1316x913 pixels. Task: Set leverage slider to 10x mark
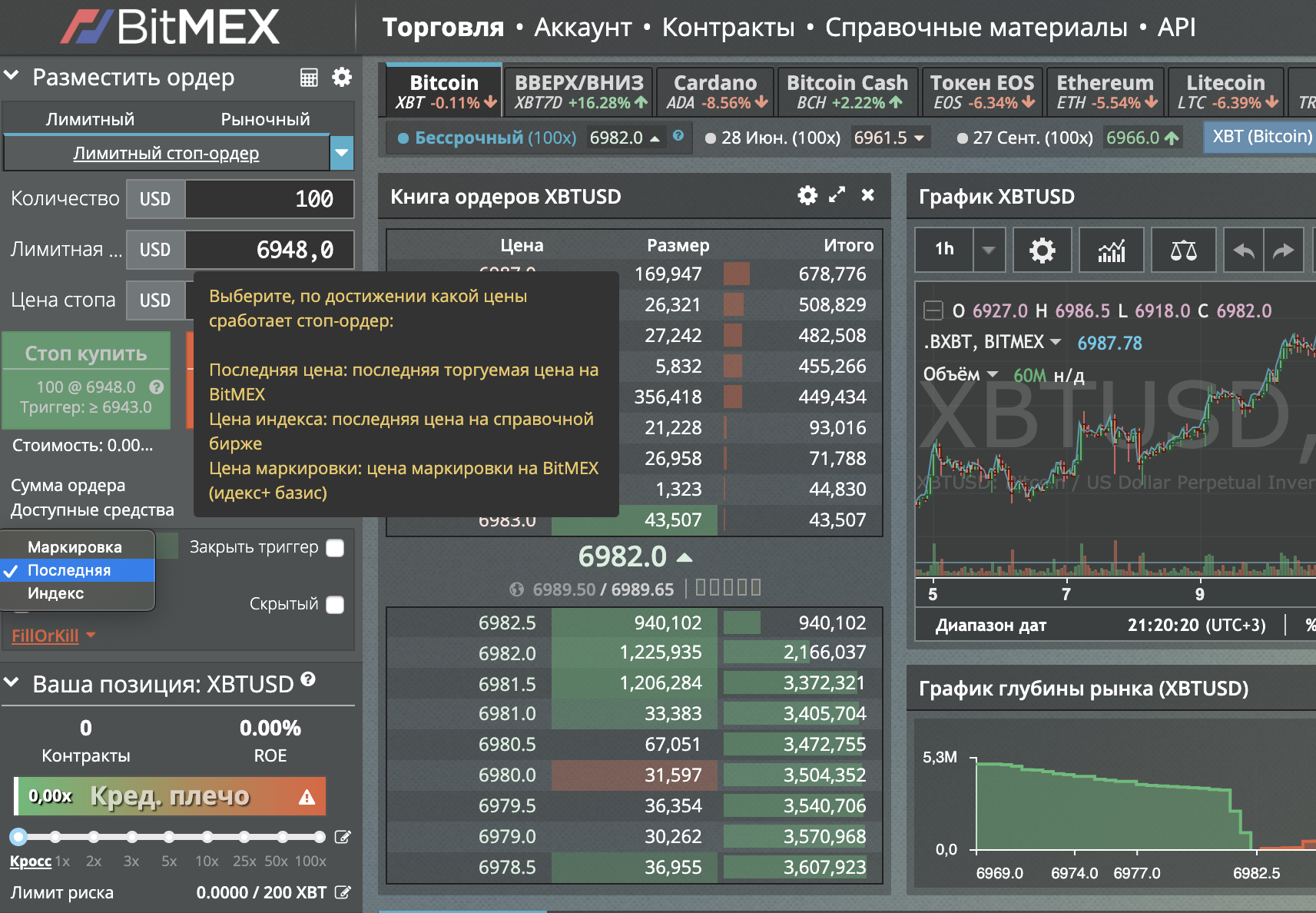click(x=207, y=837)
